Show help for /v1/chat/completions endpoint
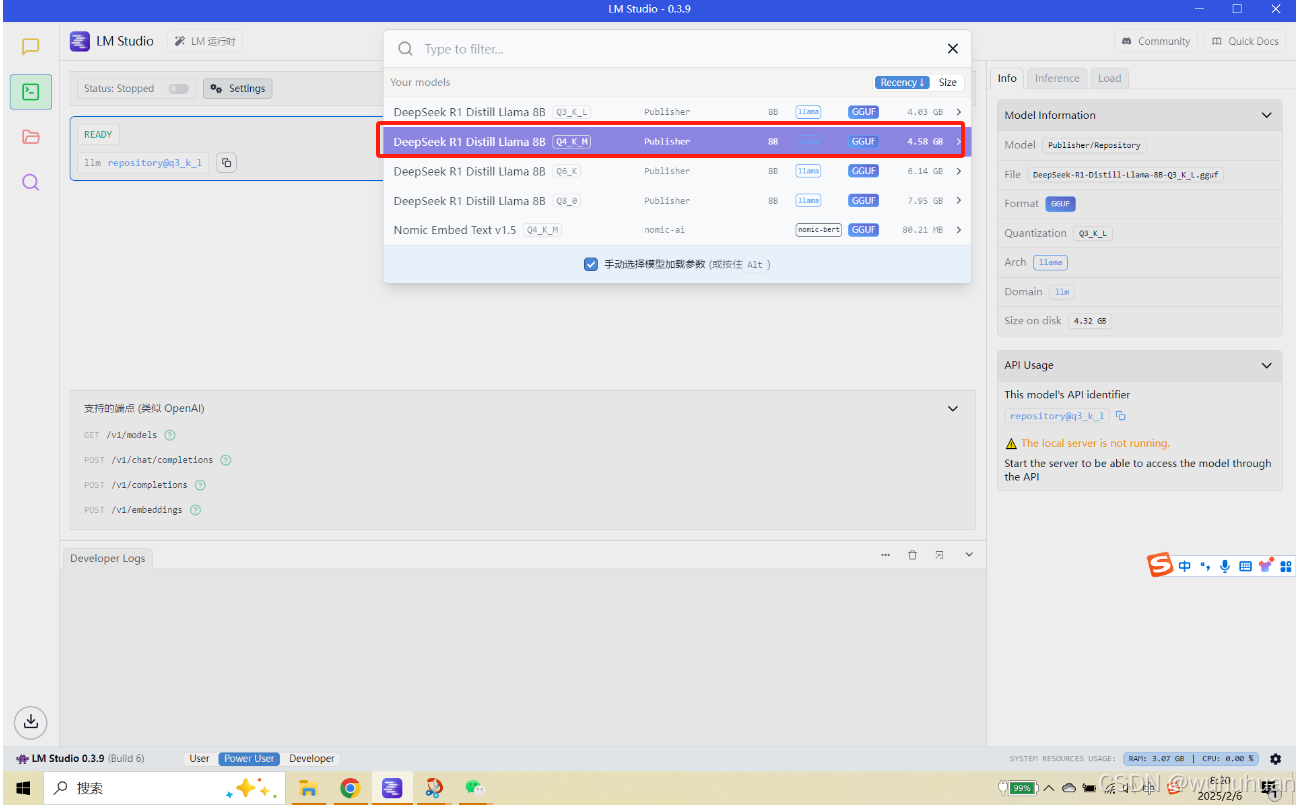The image size is (1299, 805). coord(225,460)
